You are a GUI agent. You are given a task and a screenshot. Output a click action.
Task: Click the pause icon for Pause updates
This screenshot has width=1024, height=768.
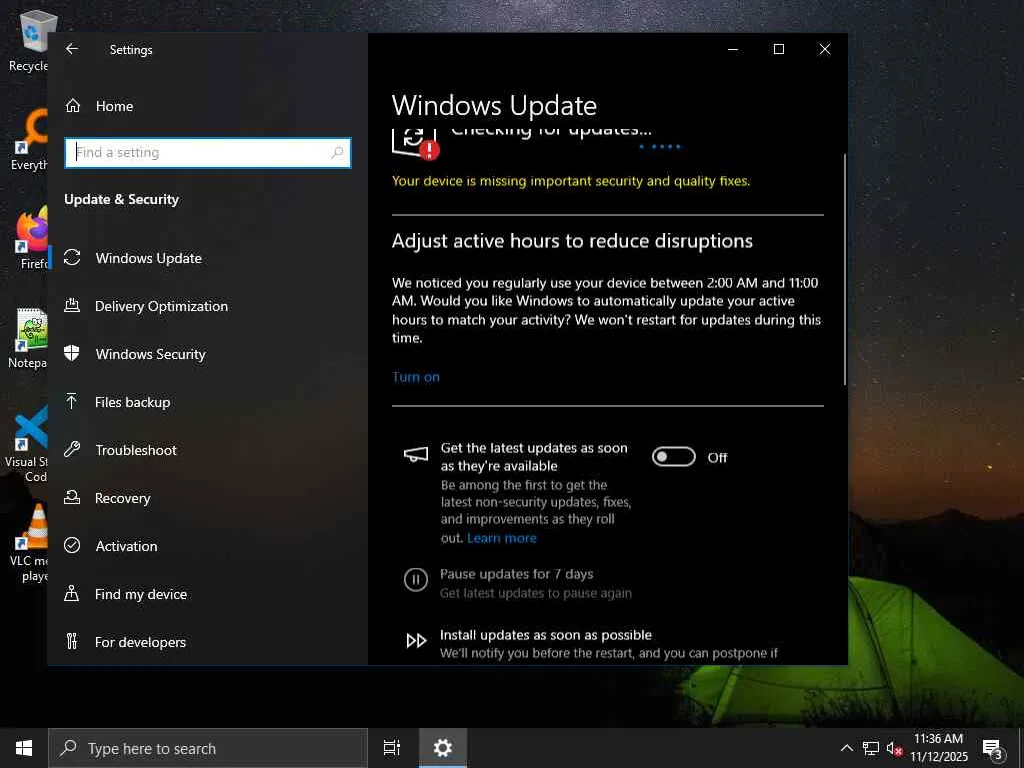(x=416, y=579)
